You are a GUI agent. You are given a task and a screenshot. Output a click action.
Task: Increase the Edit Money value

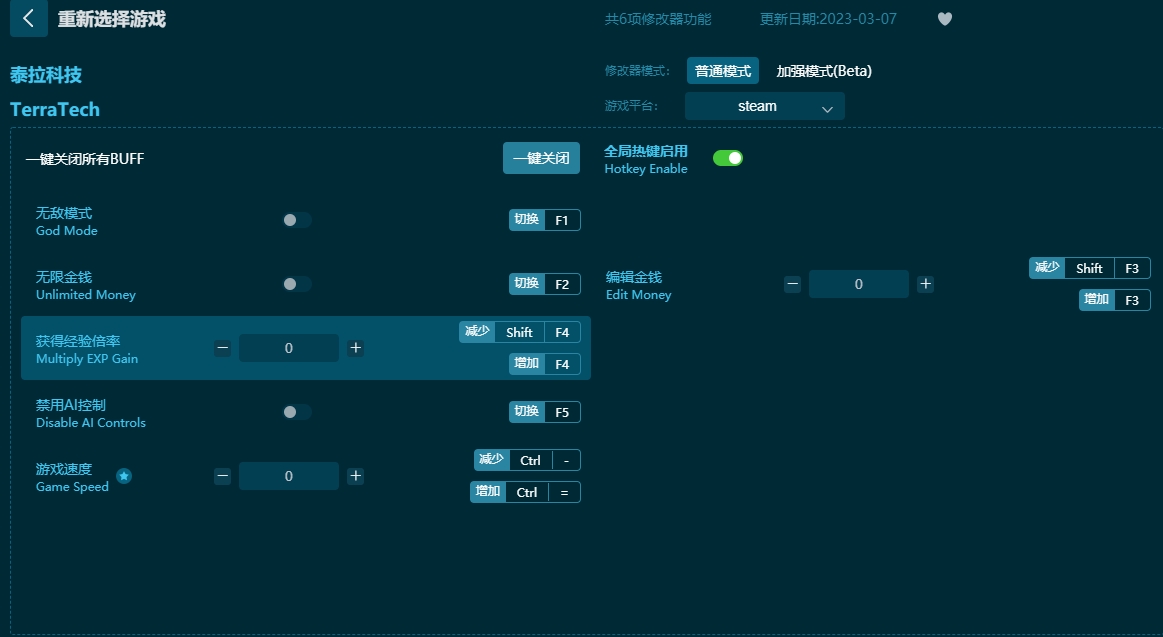point(925,284)
